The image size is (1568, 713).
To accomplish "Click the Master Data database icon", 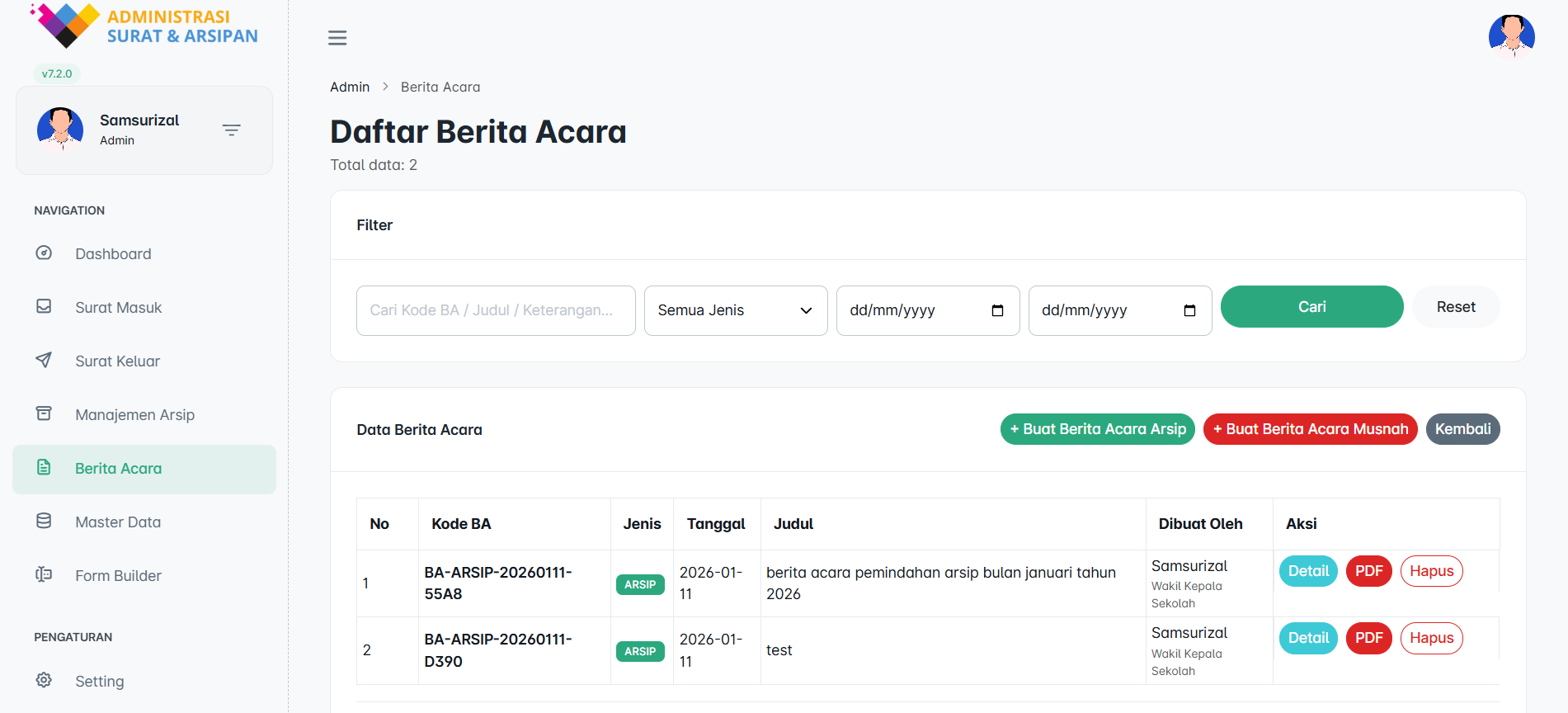I will tap(44, 522).
